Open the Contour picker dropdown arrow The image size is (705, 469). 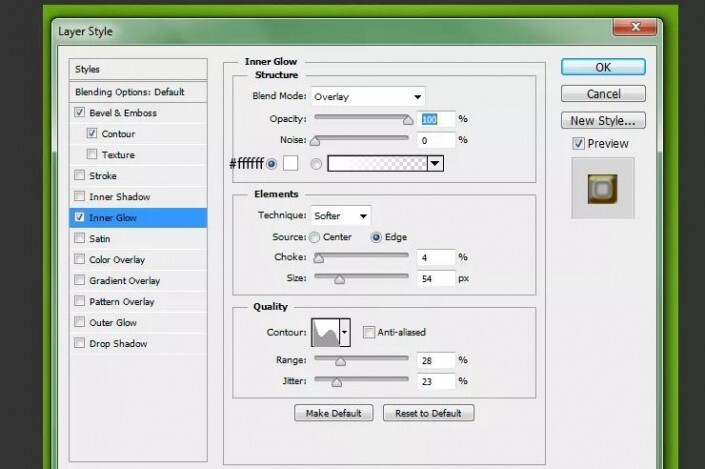(x=346, y=331)
